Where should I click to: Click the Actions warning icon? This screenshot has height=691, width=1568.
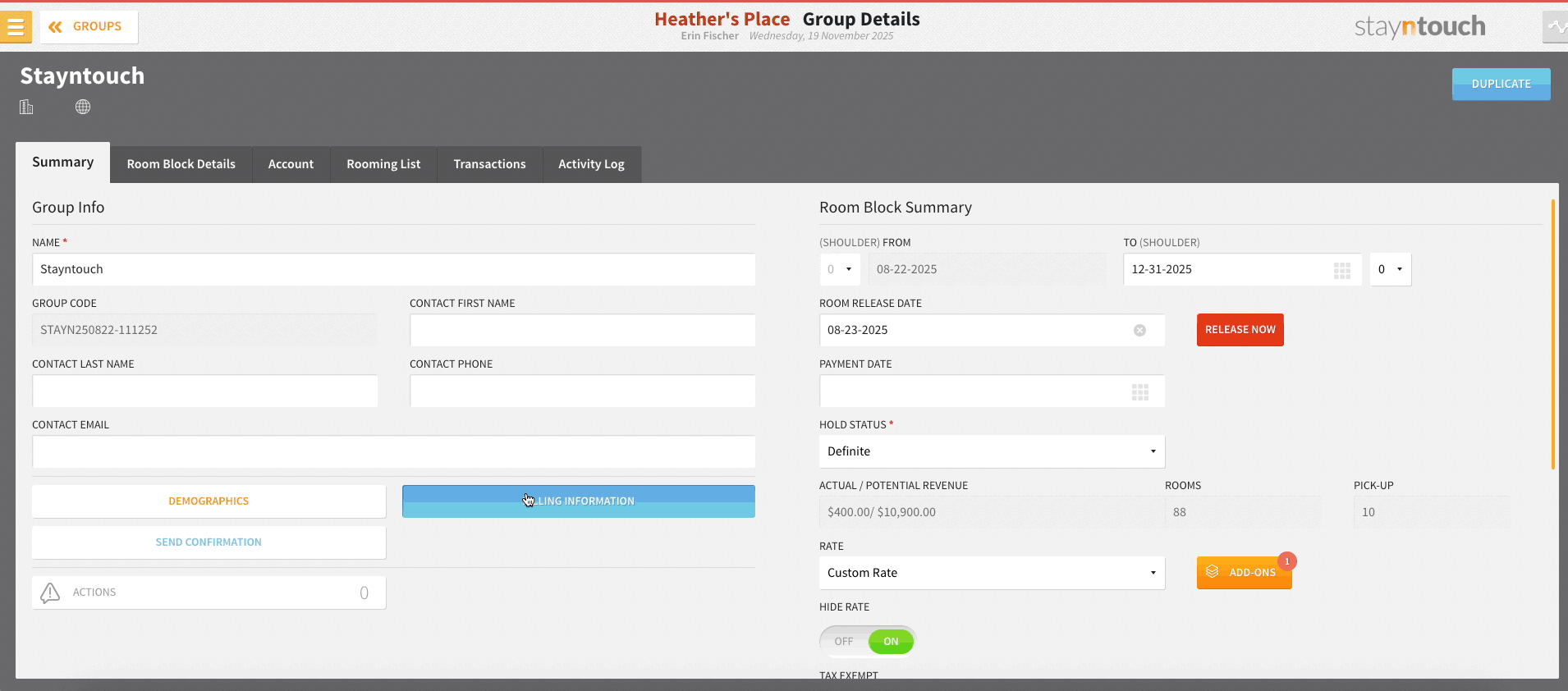[50, 593]
